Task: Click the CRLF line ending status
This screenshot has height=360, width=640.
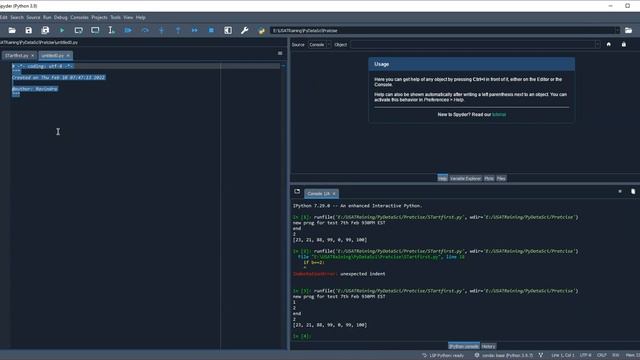Action: (602, 356)
